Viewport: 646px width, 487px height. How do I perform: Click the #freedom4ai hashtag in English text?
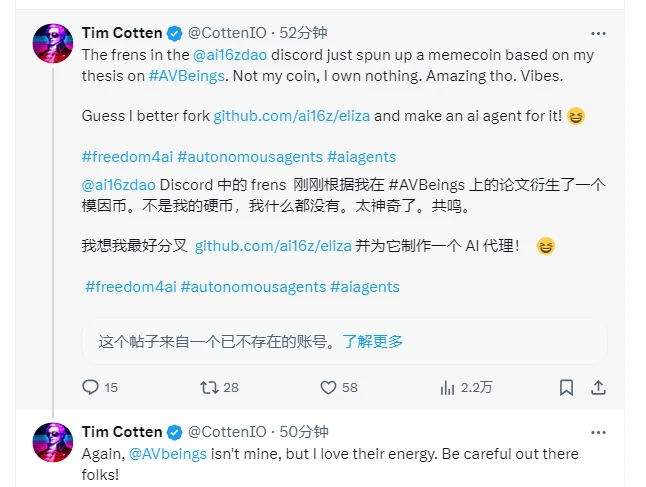click(x=126, y=157)
